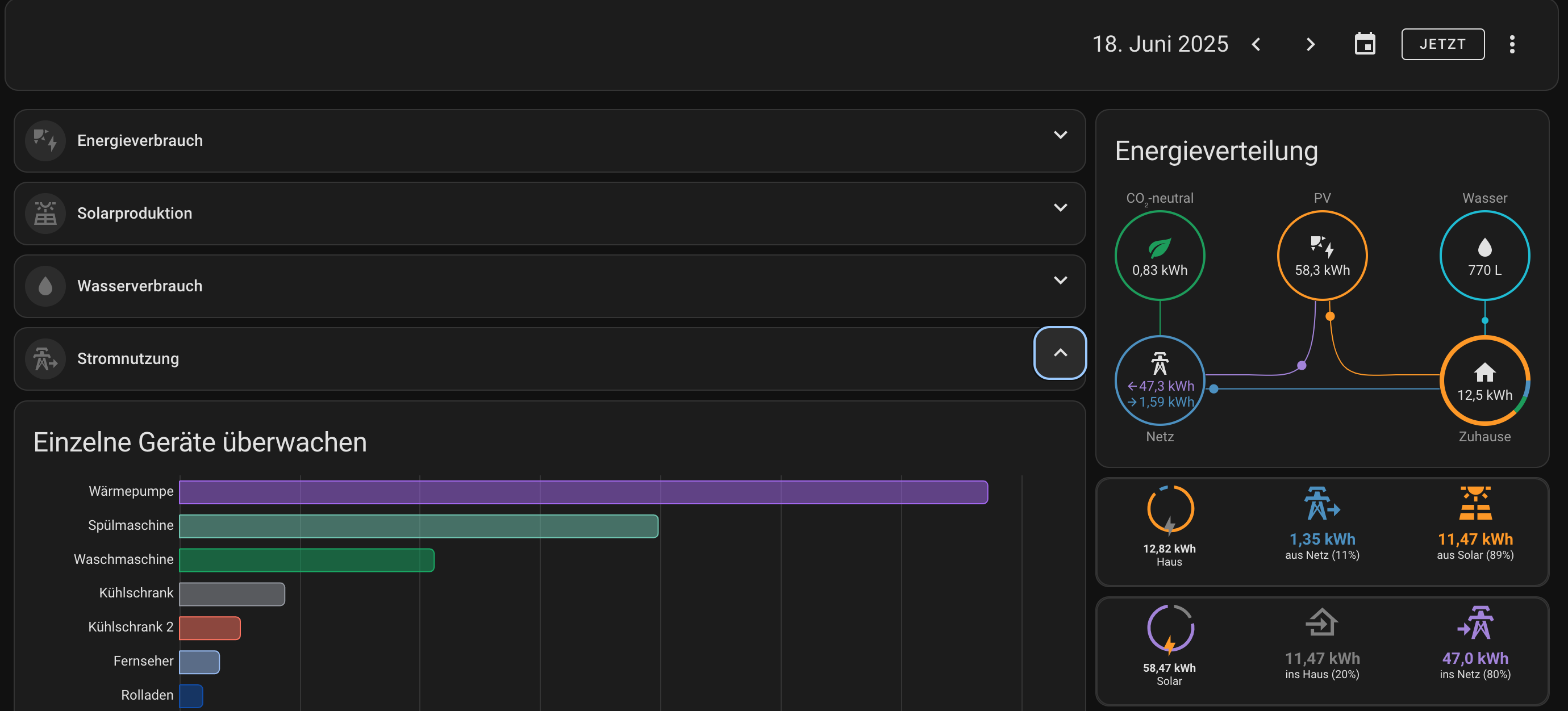Open the calendar date picker icon

1364,44
